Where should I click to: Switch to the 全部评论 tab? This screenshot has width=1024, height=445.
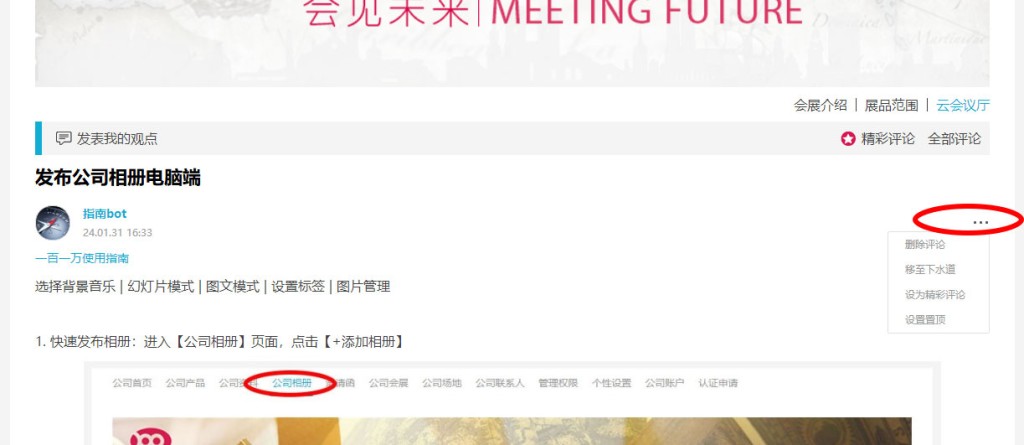coord(954,139)
